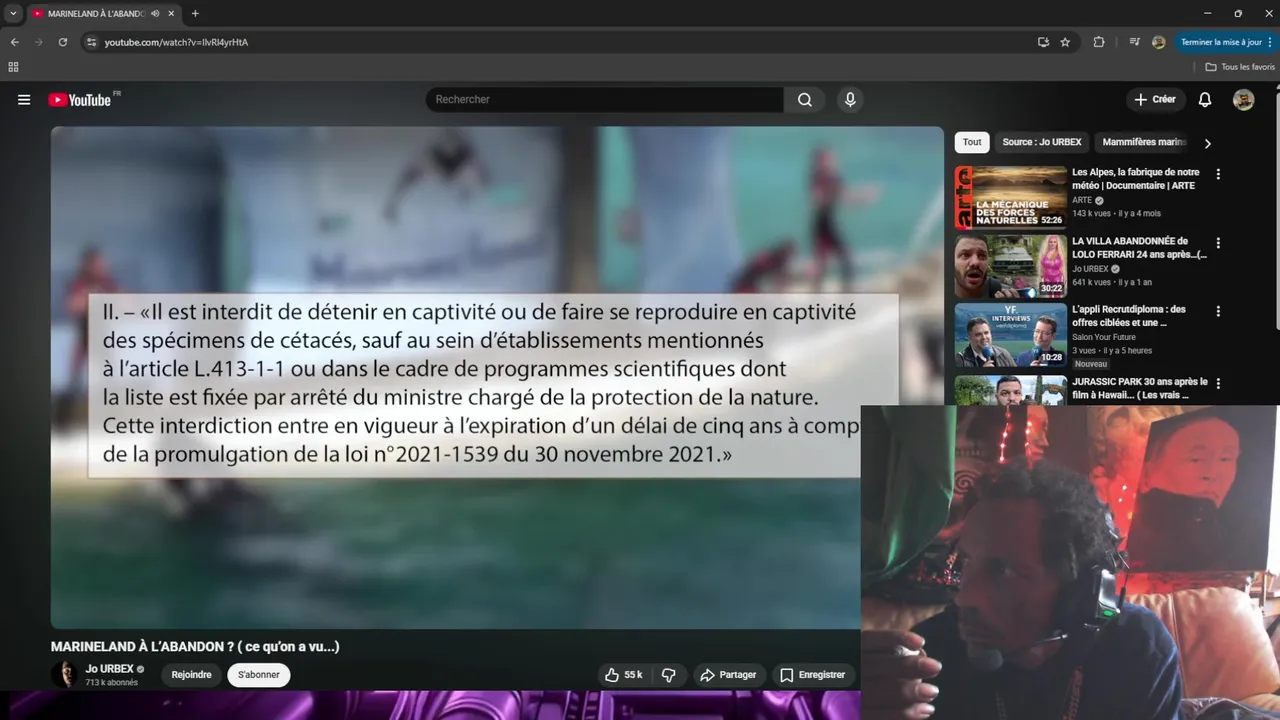
Task: Open the browser extensions puzzle icon
Action: (x=1099, y=42)
